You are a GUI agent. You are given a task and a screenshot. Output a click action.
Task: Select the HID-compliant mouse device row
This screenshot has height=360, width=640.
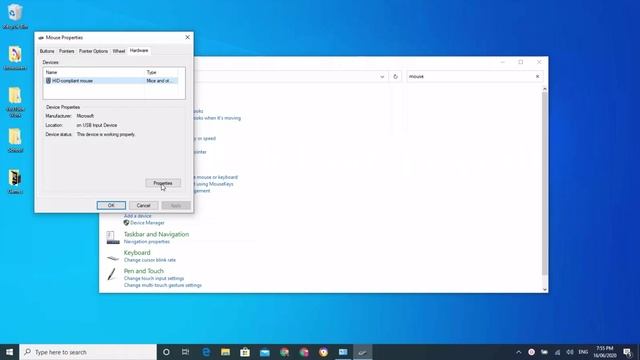pyautogui.click(x=111, y=81)
